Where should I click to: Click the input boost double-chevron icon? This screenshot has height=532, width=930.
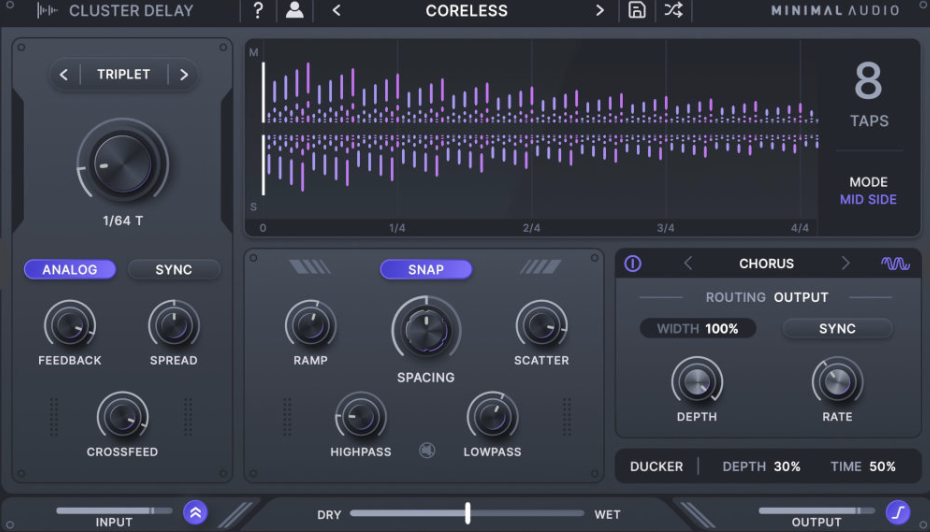tap(195, 512)
